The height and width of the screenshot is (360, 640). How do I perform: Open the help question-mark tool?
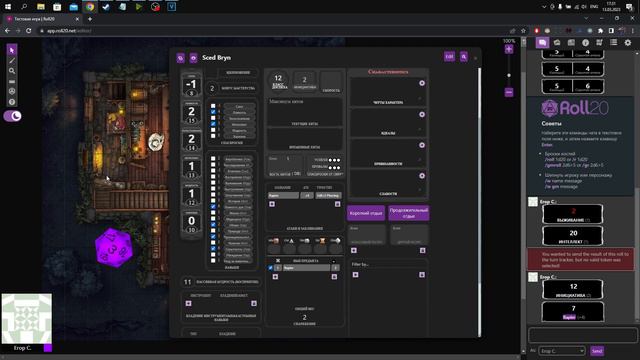(x=12, y=102)
